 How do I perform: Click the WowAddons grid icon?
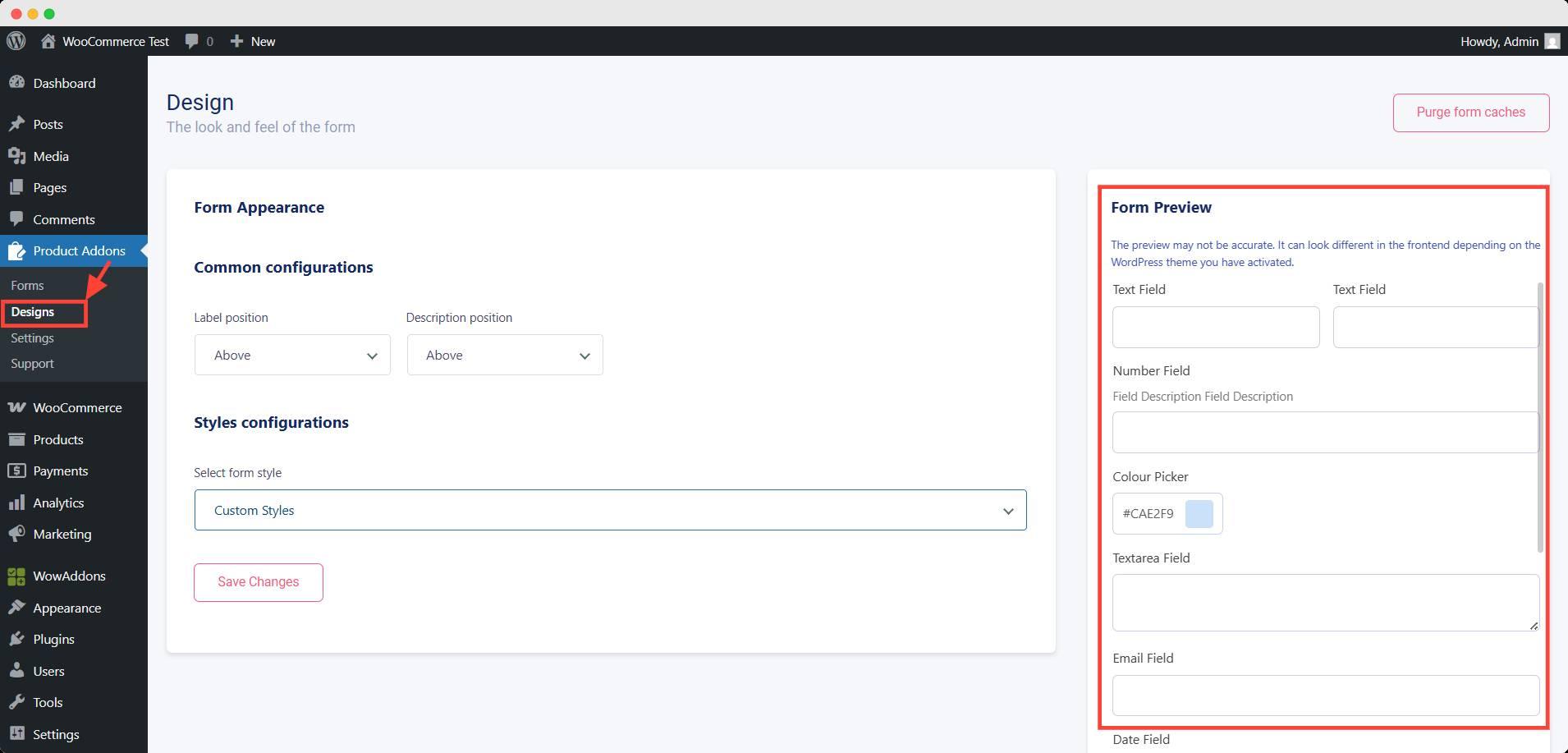tap(16, 576)
